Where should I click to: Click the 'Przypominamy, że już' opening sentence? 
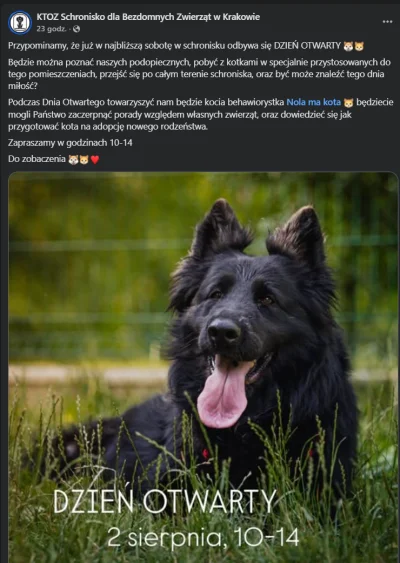point(174,46)
